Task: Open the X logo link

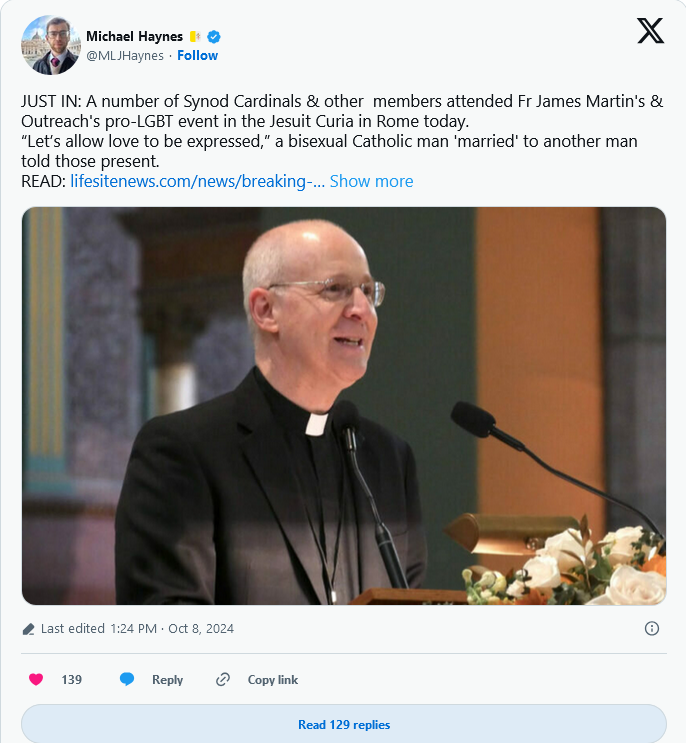Action: [650, 31]
